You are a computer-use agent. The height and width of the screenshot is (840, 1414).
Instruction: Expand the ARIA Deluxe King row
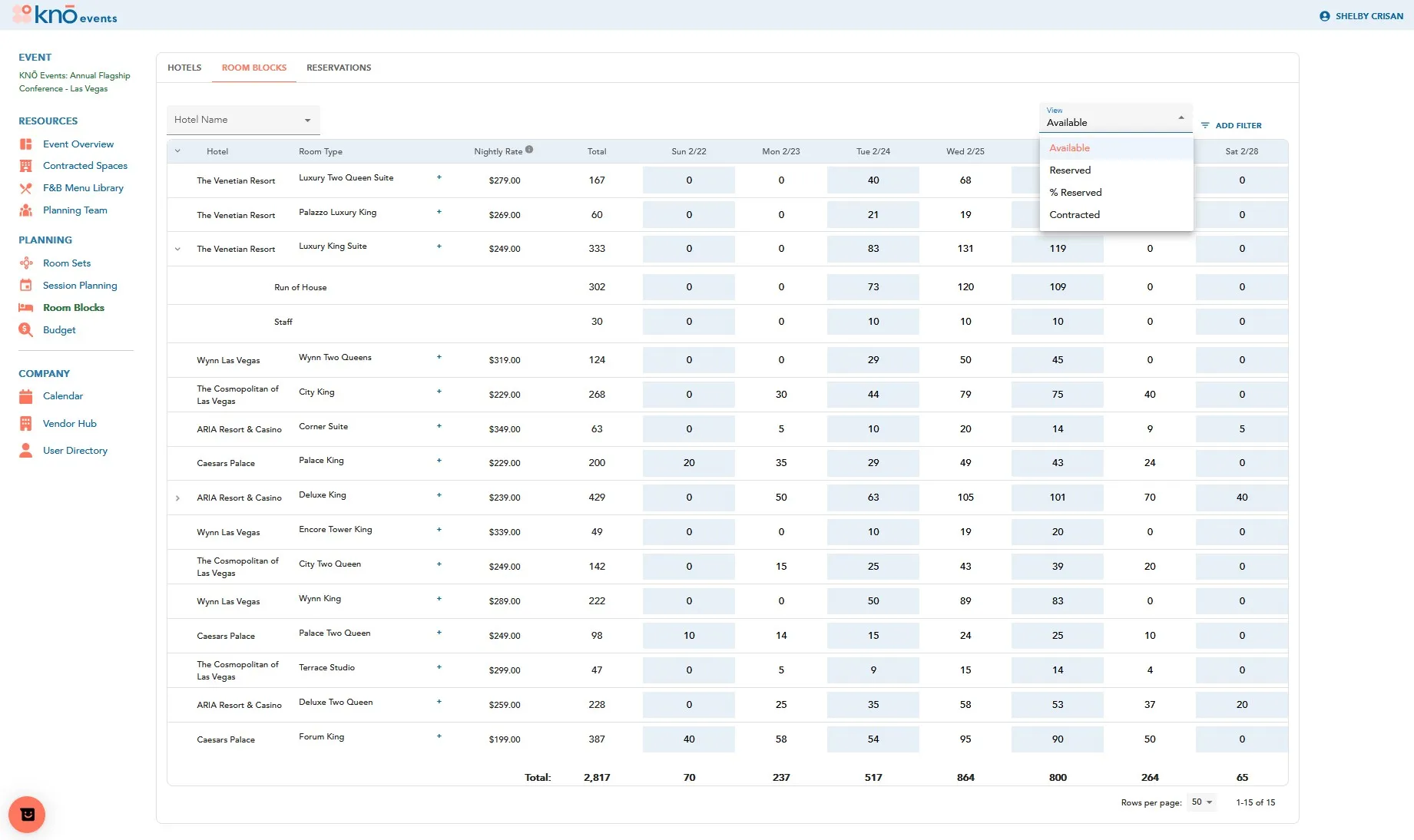click(177, 498)
